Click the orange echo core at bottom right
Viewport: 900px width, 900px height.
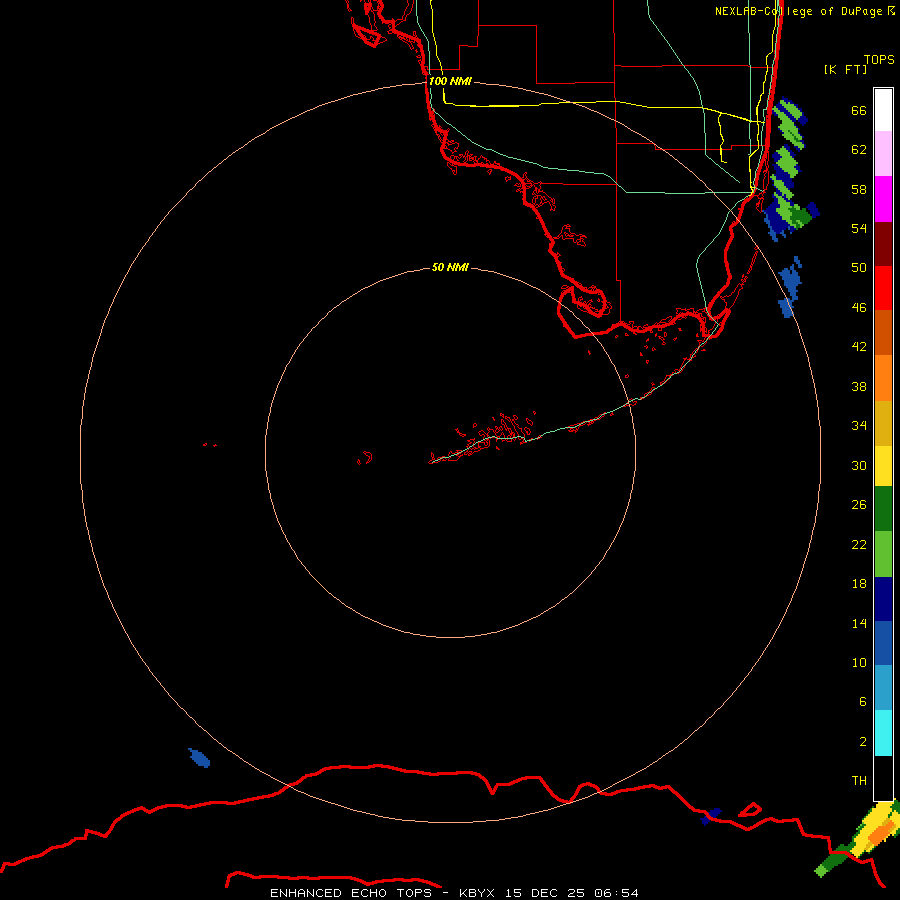pos(881,833)
